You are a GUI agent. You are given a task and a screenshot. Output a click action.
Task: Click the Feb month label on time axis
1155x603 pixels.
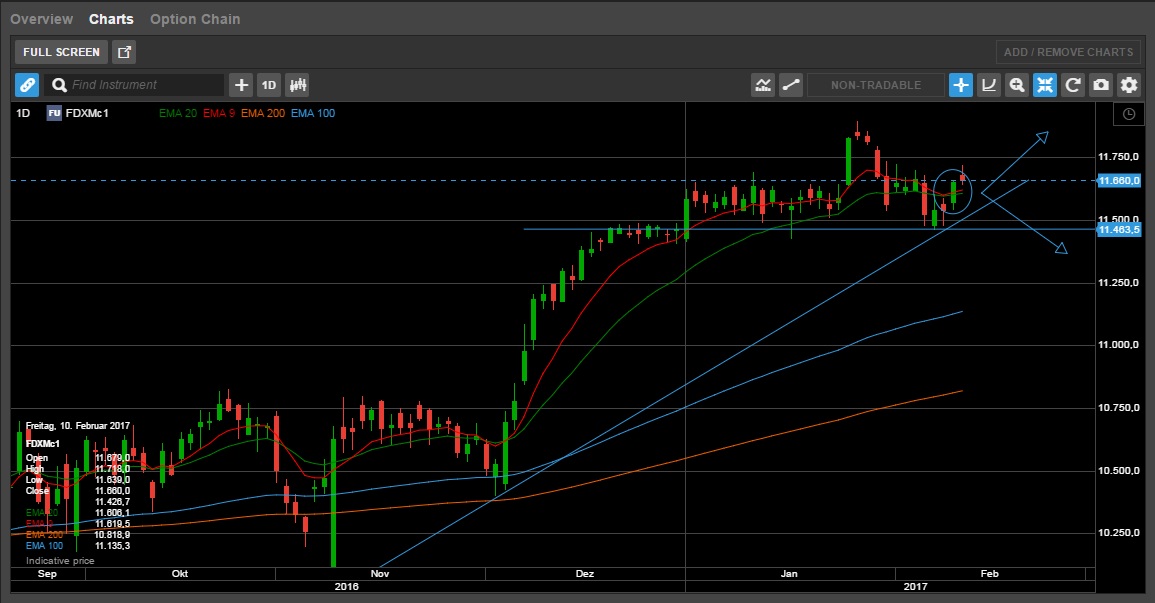pos(989,574)
